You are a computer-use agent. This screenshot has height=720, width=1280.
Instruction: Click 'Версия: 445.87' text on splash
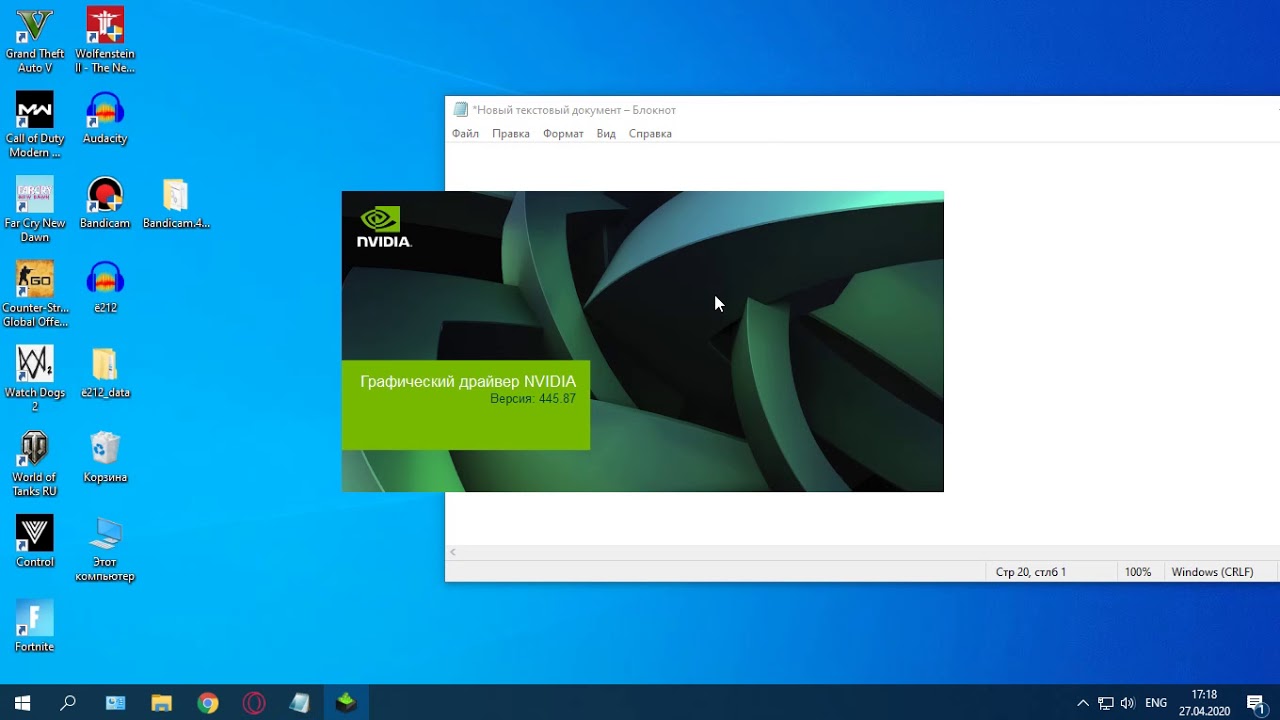533,399
